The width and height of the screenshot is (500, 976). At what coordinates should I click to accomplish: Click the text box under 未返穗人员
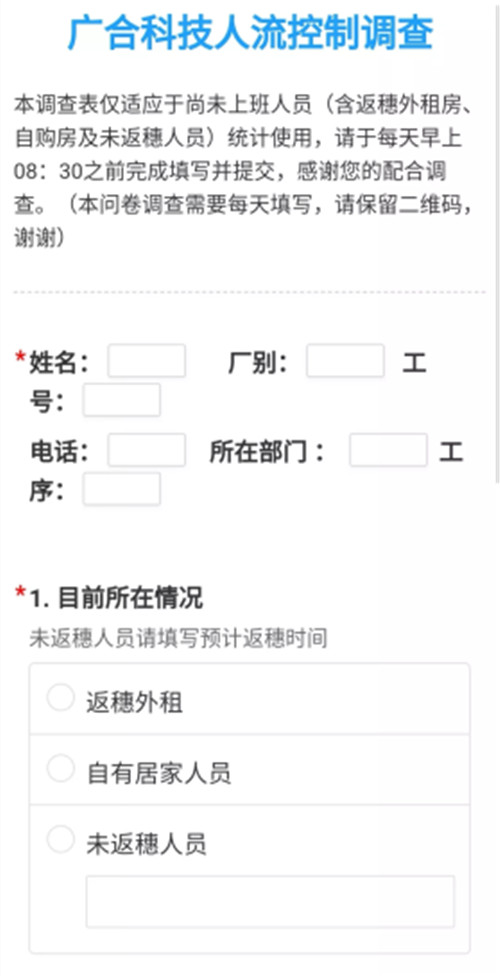pyautogui.click(x=270, y=901)
